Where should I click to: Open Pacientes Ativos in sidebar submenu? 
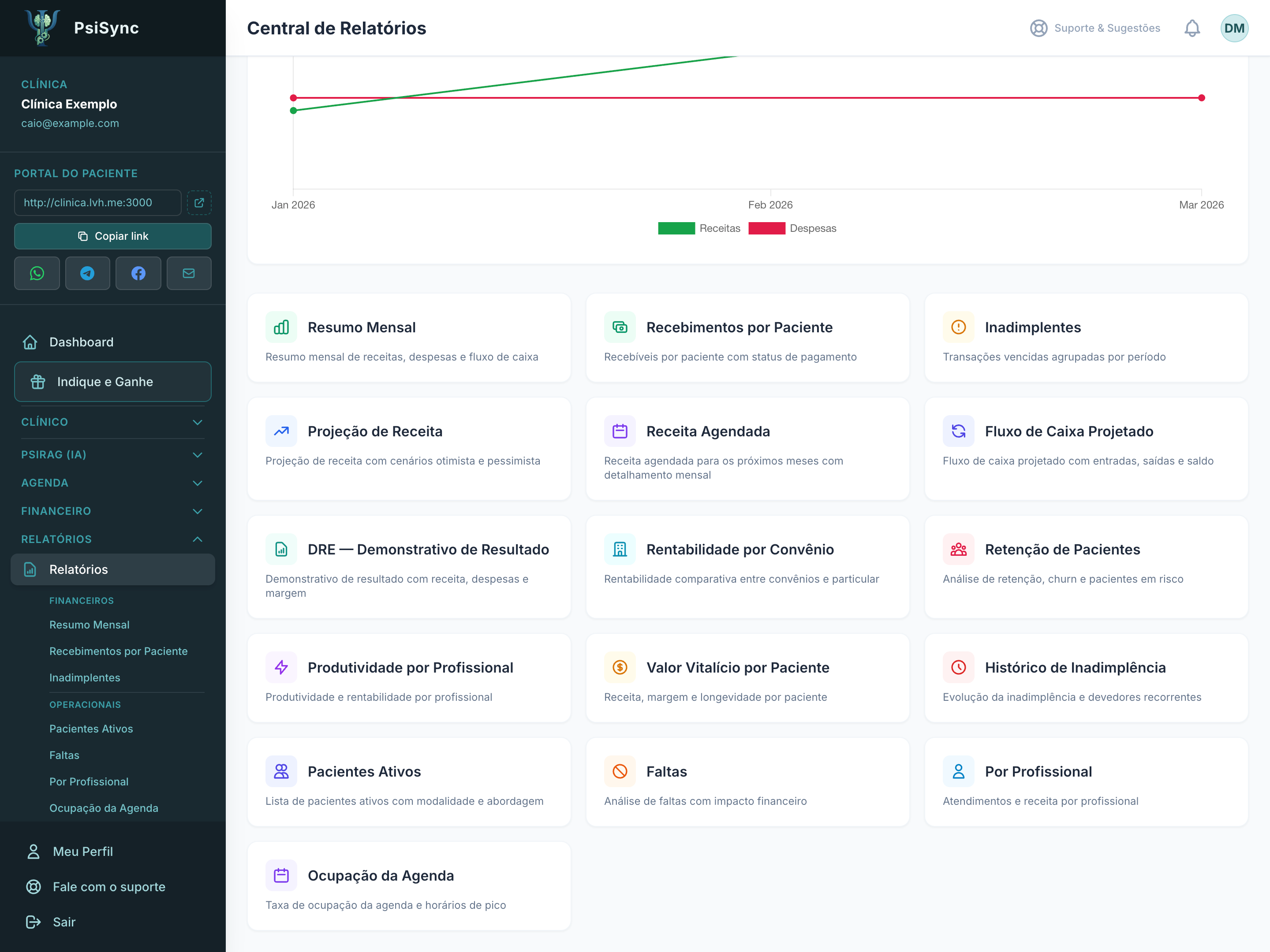coord(91,728)
